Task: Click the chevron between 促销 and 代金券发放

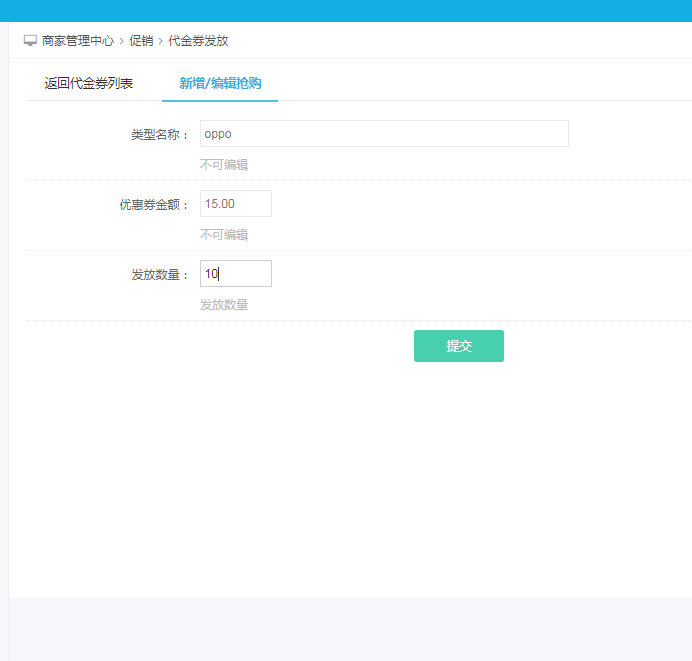Action: 160,41
